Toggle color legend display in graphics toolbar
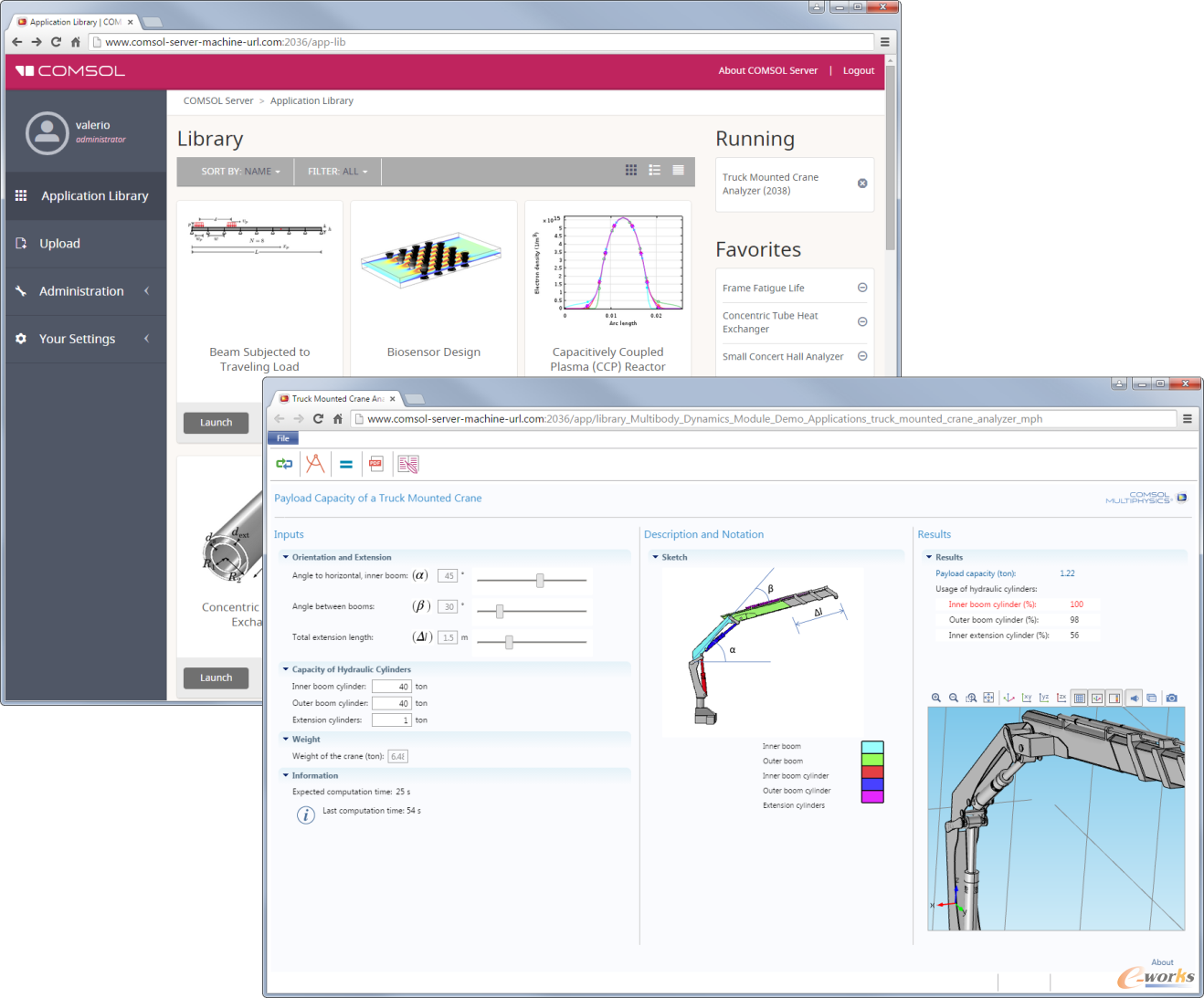This screenshot has height=998, width=1204. 1114,698
